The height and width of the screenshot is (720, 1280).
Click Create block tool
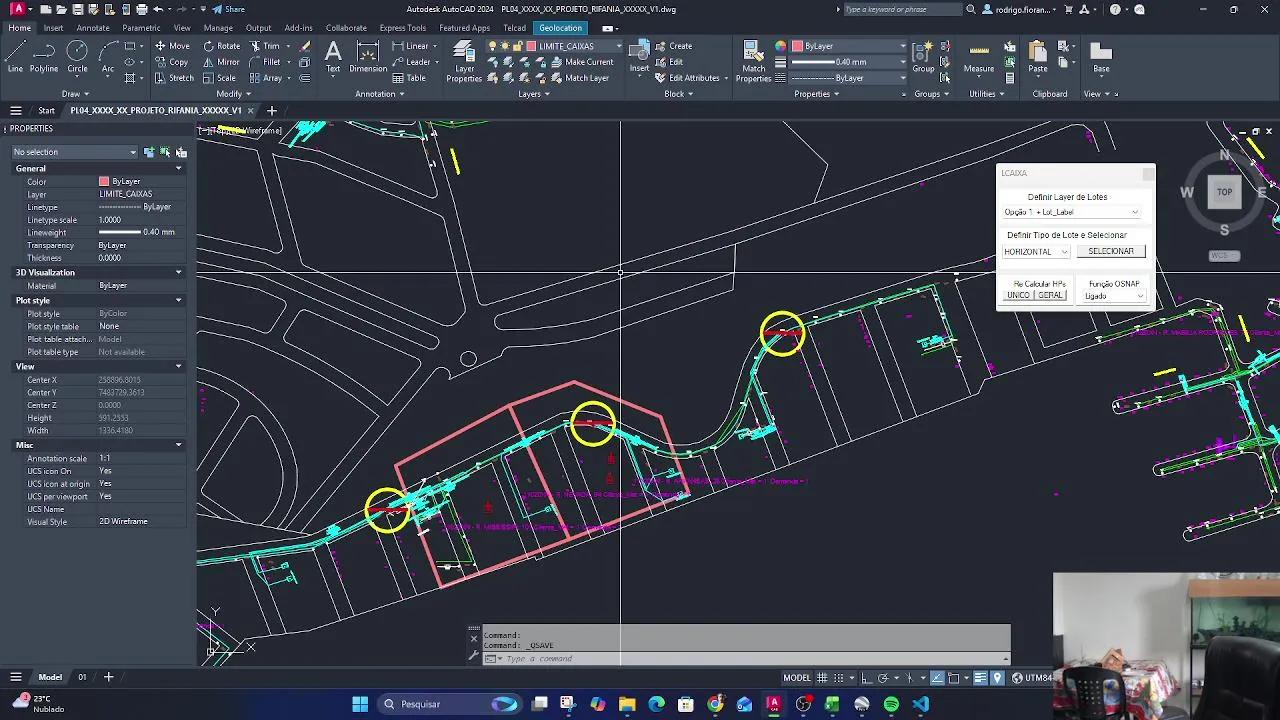673,46
